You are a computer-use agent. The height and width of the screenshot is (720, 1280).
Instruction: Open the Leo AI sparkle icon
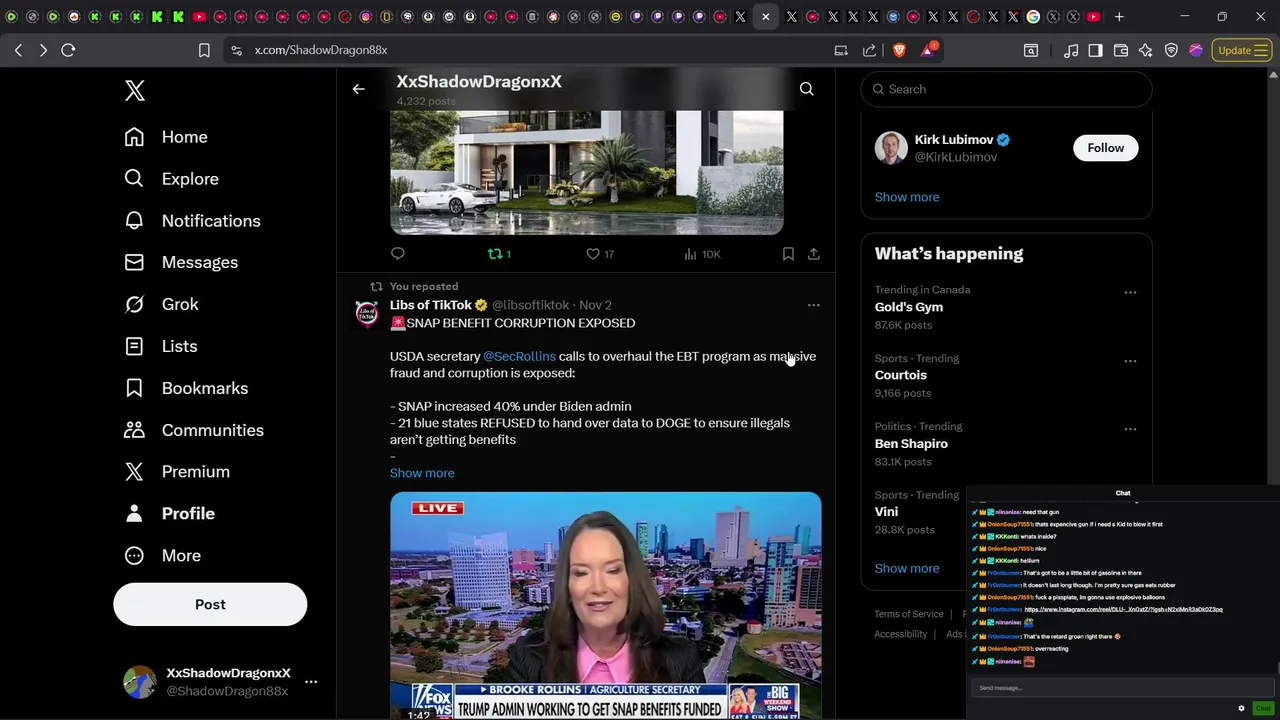[x=1146, y=50]
